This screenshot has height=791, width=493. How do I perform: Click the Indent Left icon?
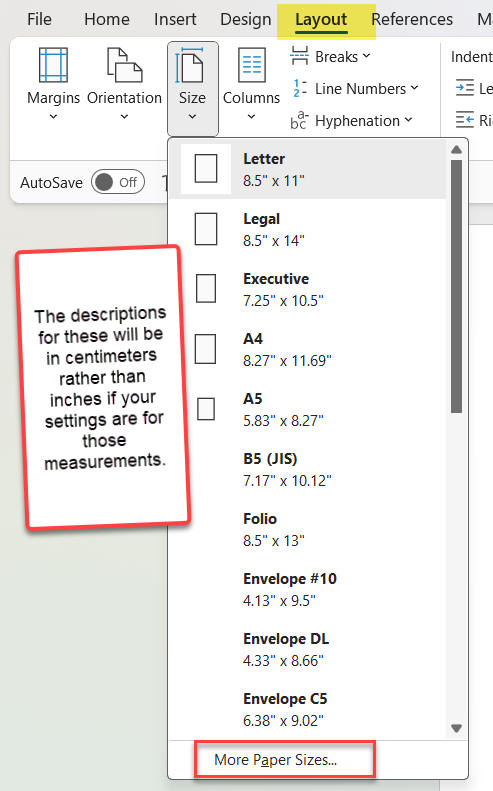coord(465,88)
